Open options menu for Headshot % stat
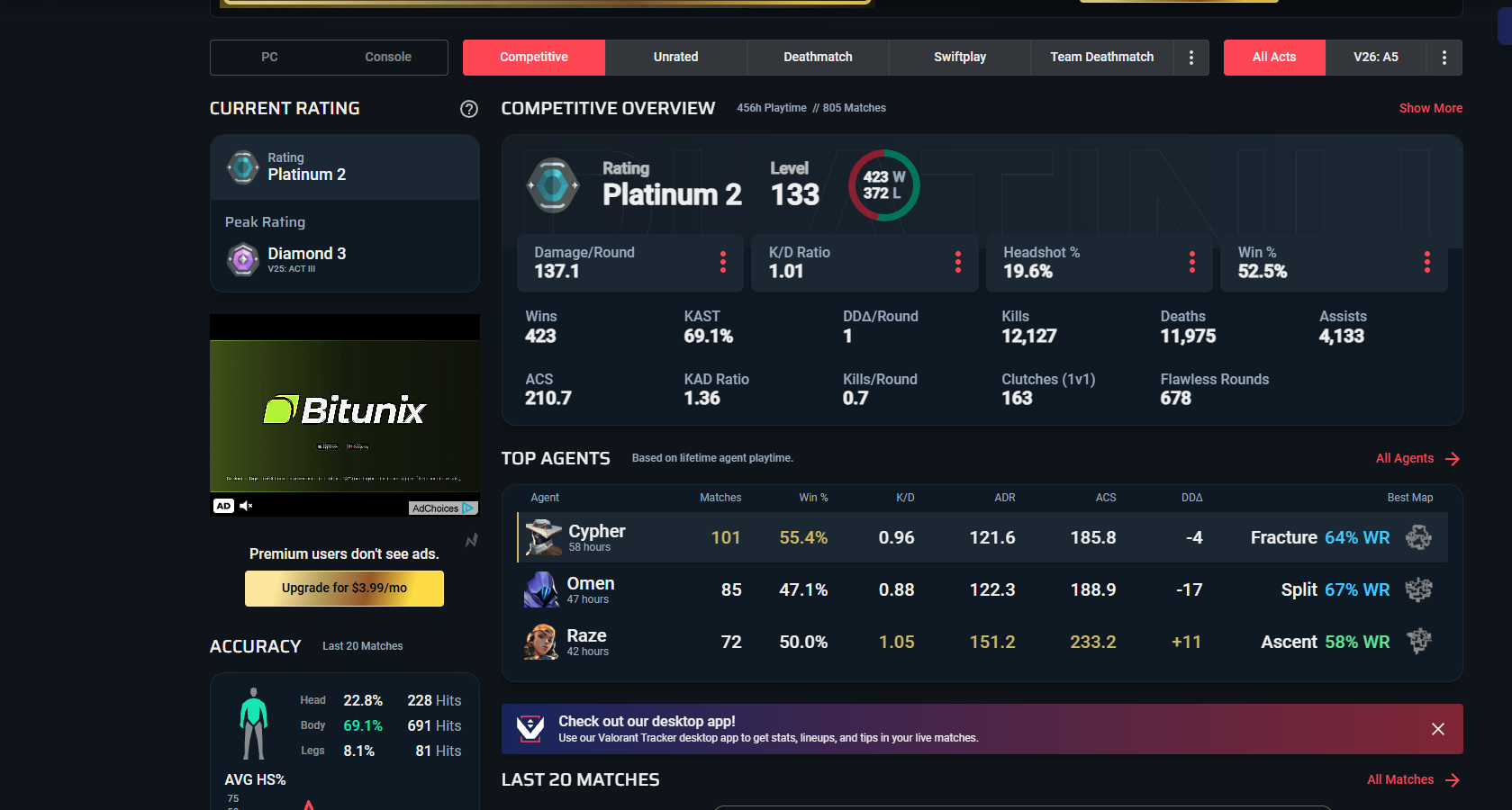 click(x=1192, y=262)
